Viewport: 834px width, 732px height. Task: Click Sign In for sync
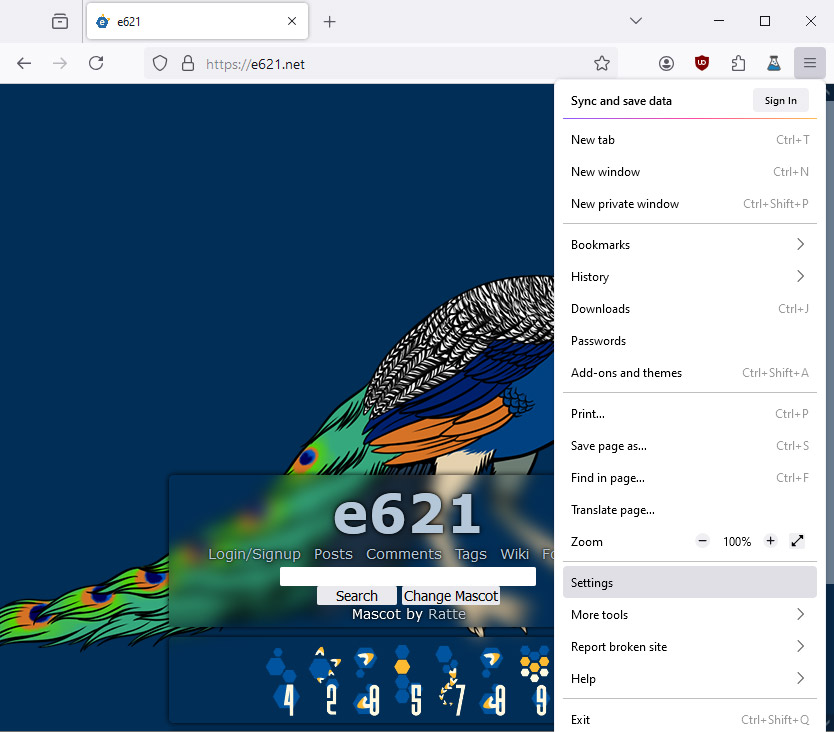780,101
